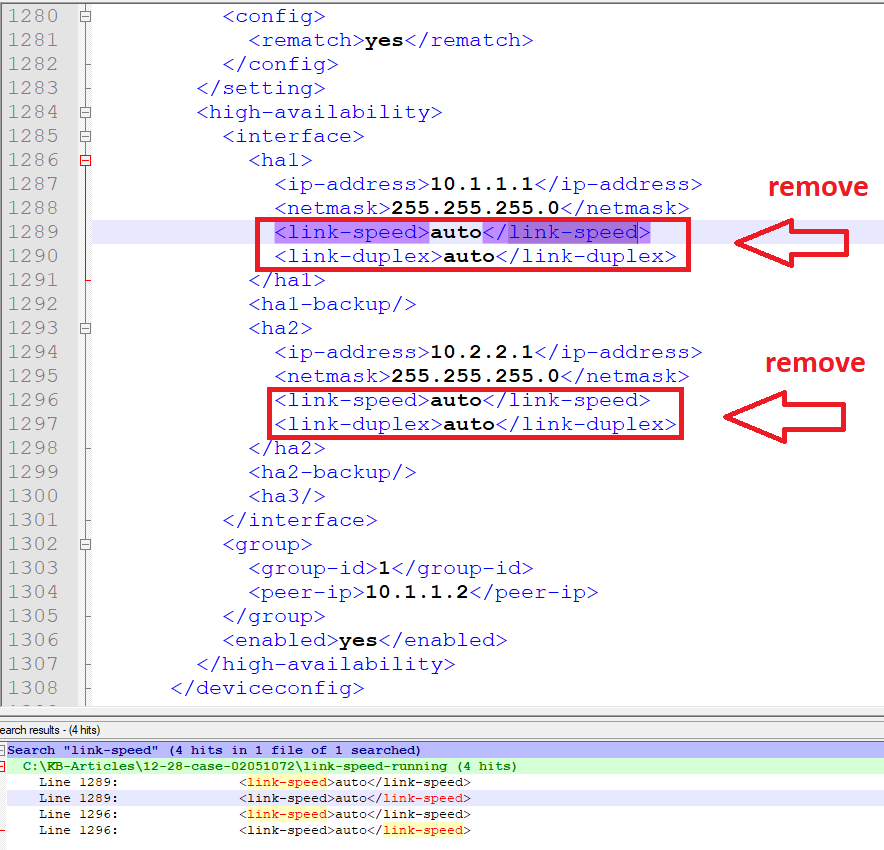The width and height of the screenshot is (884, 850).
Task: Click the </interface> closing tag
Action: click(300, 520)
